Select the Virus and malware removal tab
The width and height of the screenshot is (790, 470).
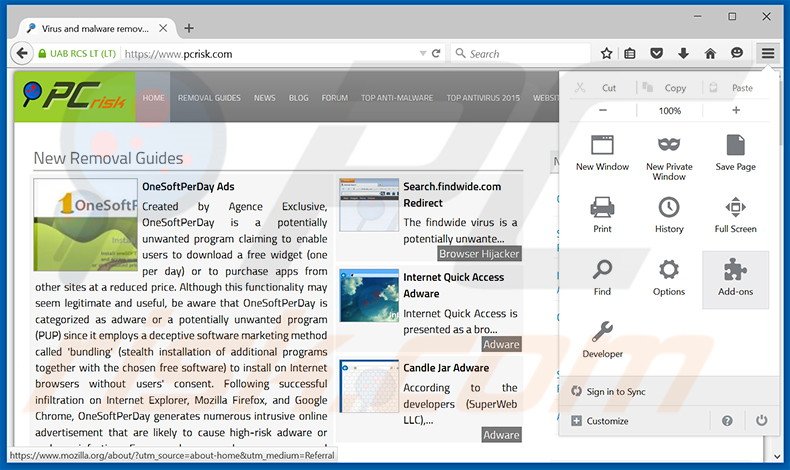pos(95,29)
